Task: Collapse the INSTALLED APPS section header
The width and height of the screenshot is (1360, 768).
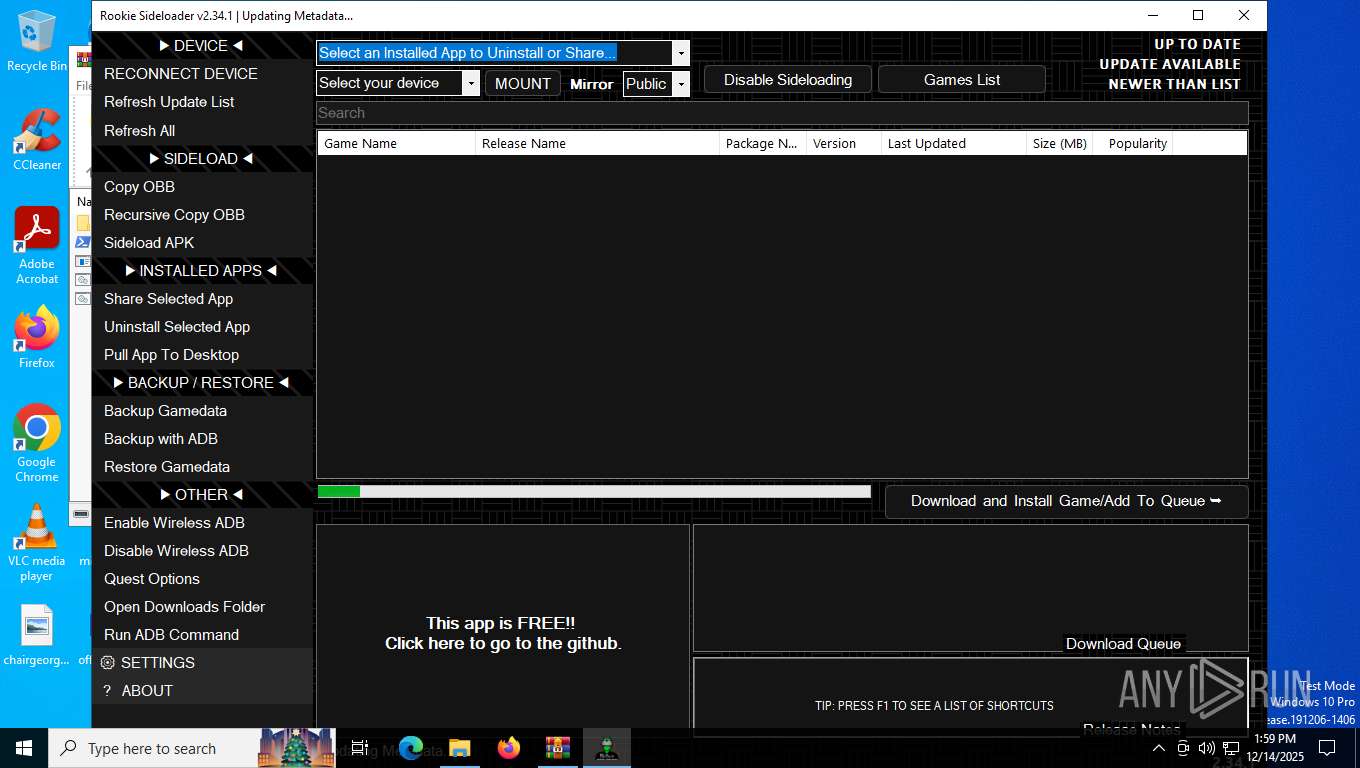Action: (x=202, y=271)
